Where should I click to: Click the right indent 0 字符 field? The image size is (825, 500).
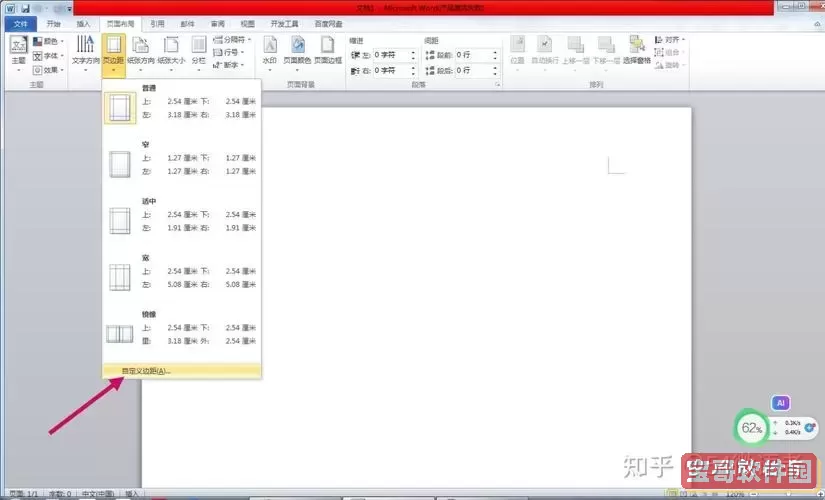click(390, 70)
